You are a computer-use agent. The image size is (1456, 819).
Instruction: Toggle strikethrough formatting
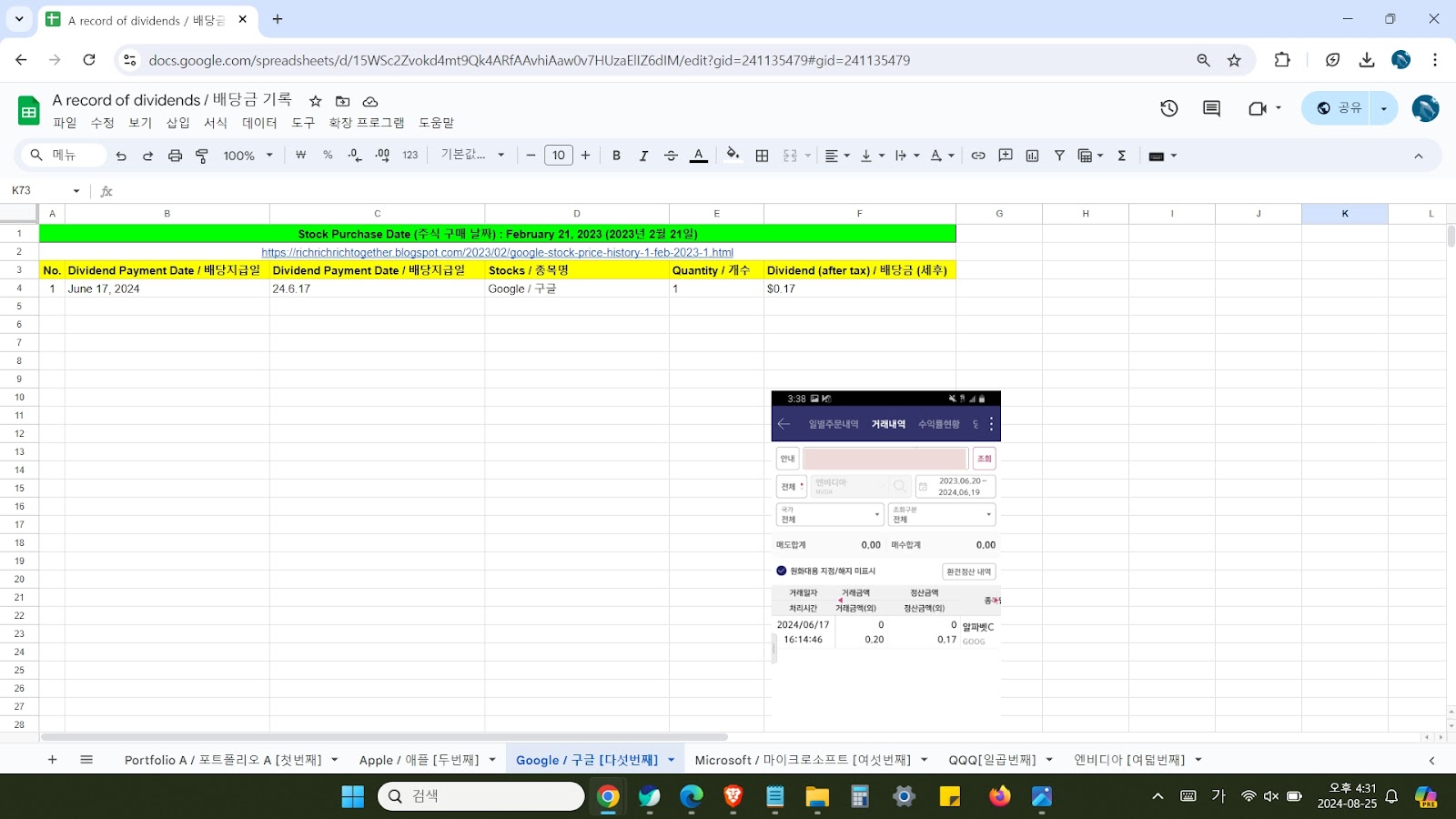tap(671, 156)
